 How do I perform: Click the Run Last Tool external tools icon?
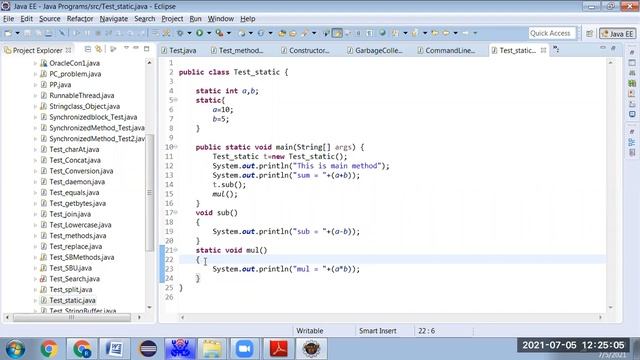click(219, 33)
